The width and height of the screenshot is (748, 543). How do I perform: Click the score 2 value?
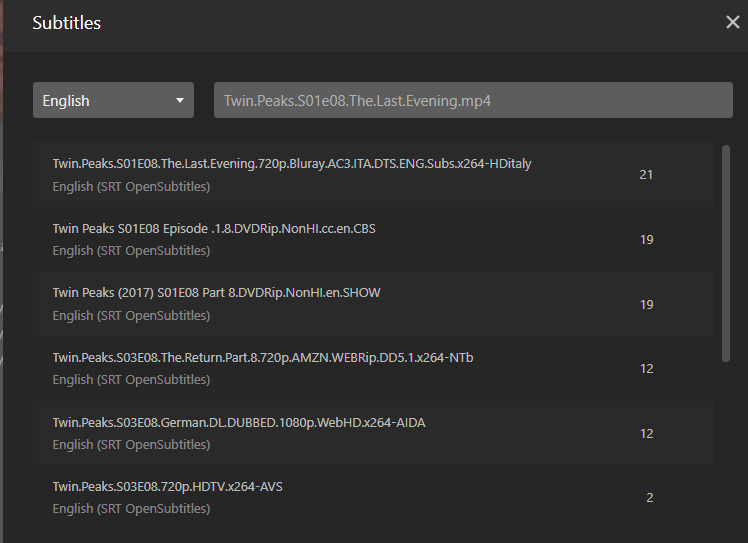pos(649,498)
